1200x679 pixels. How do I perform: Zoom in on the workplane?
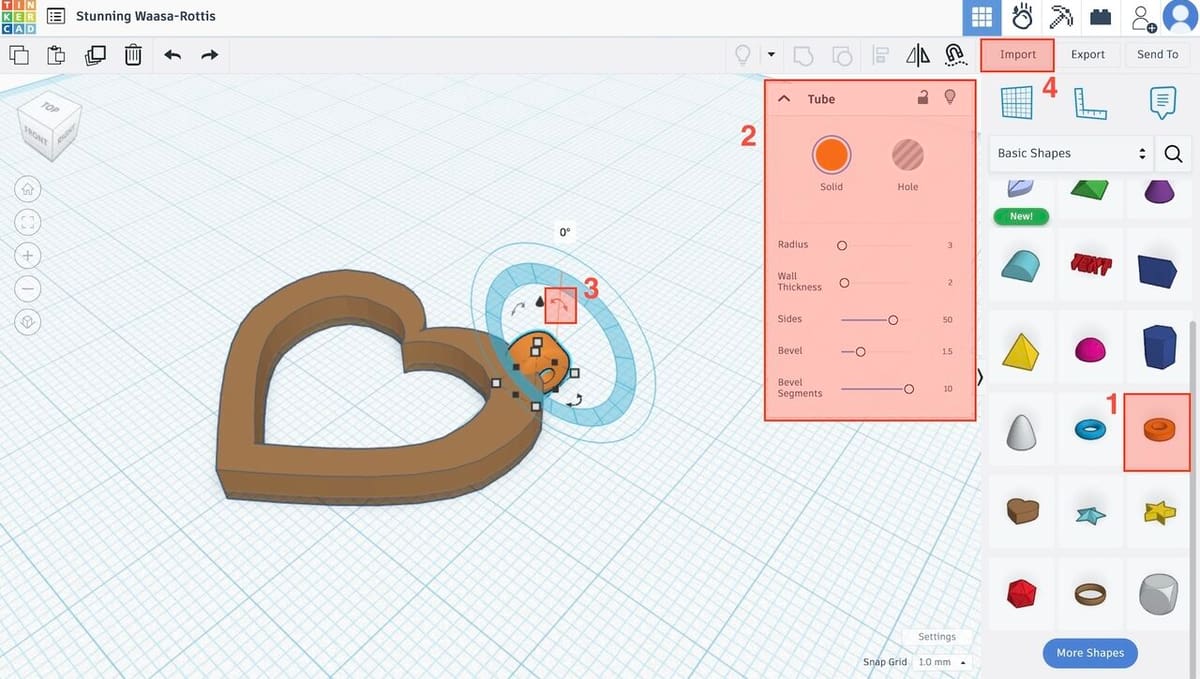point(28,255)
